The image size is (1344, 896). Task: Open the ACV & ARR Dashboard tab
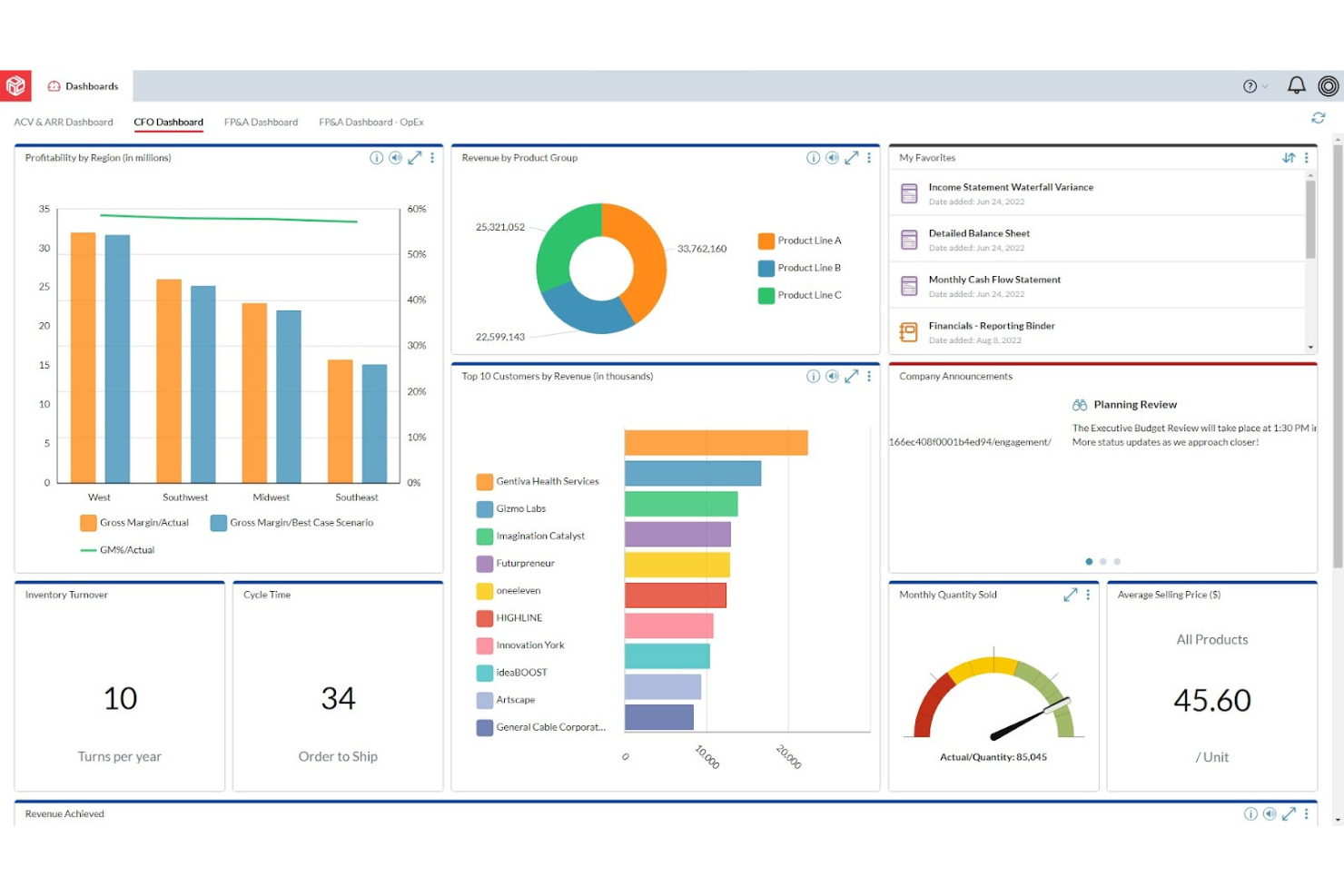coord(64,122)
